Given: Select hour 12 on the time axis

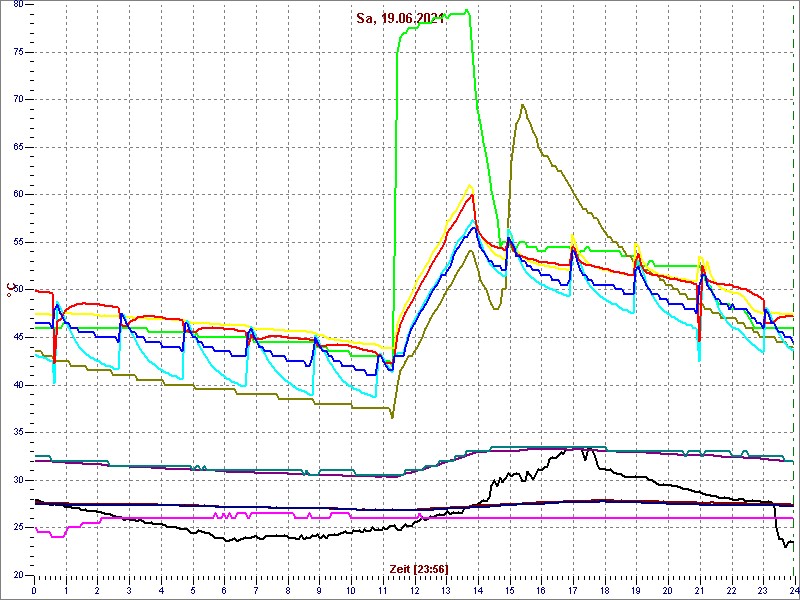Looking at the screenshot, I should pos(415,590).
